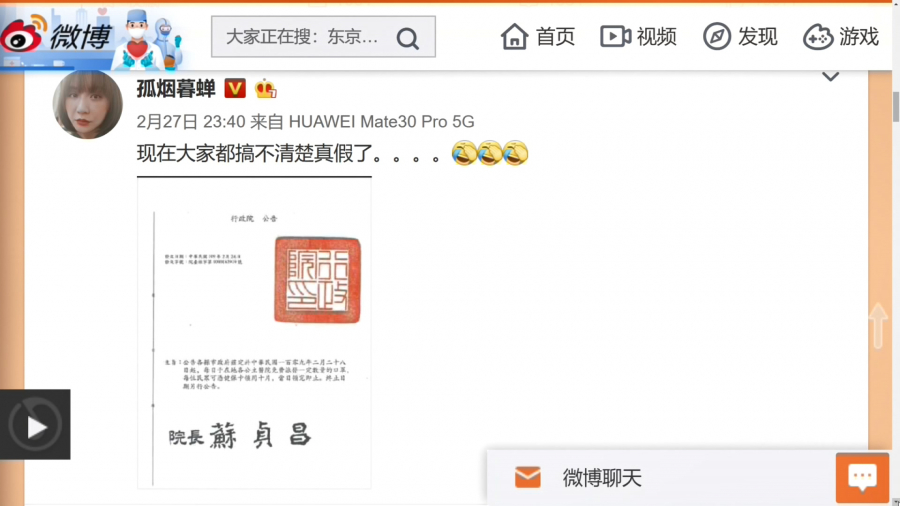This screenshot has height=506, width=900.
Task: Click the video camera icon beside 视频
Action: pyautogui.click(x=615, y=37)
